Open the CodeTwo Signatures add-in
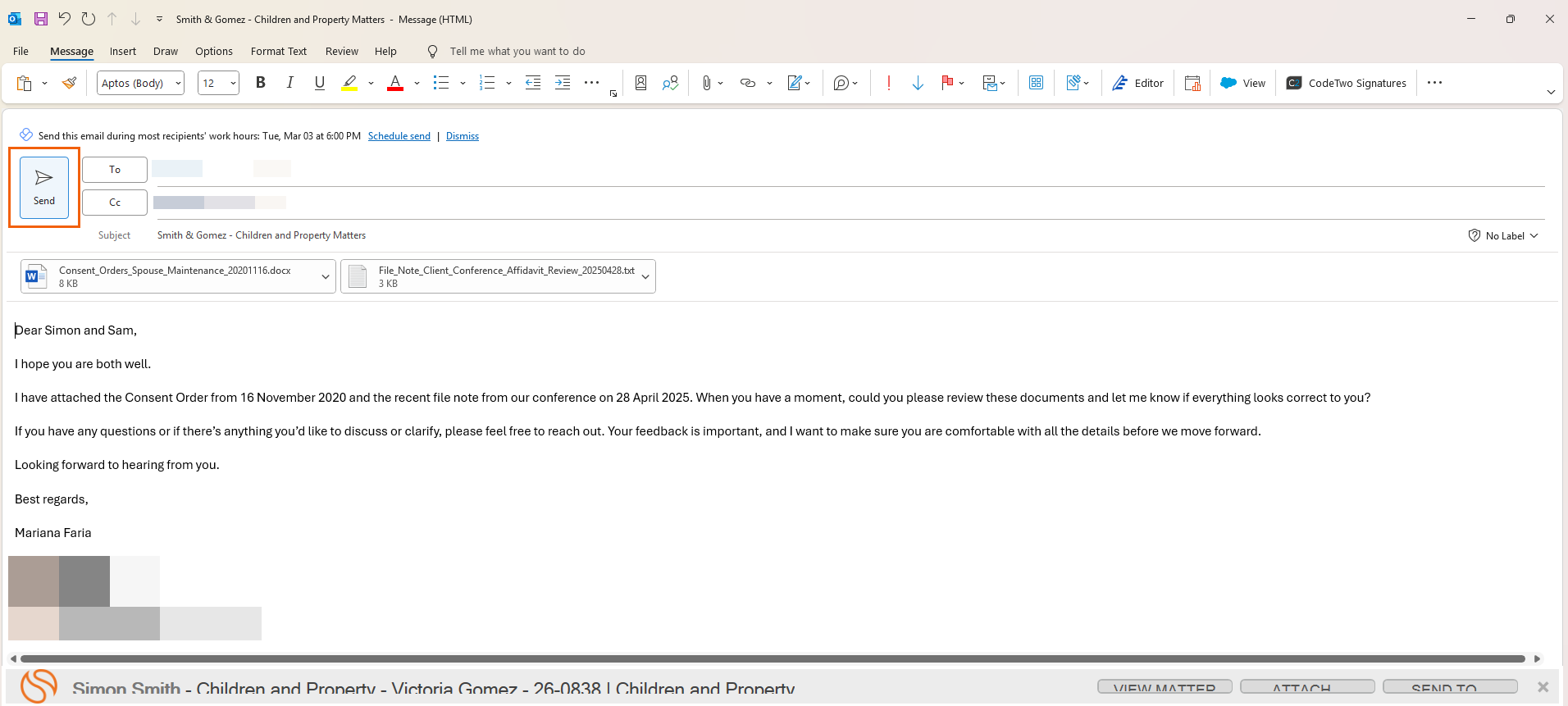This screenshot has width=1568, height=706. pos(1346,83)
